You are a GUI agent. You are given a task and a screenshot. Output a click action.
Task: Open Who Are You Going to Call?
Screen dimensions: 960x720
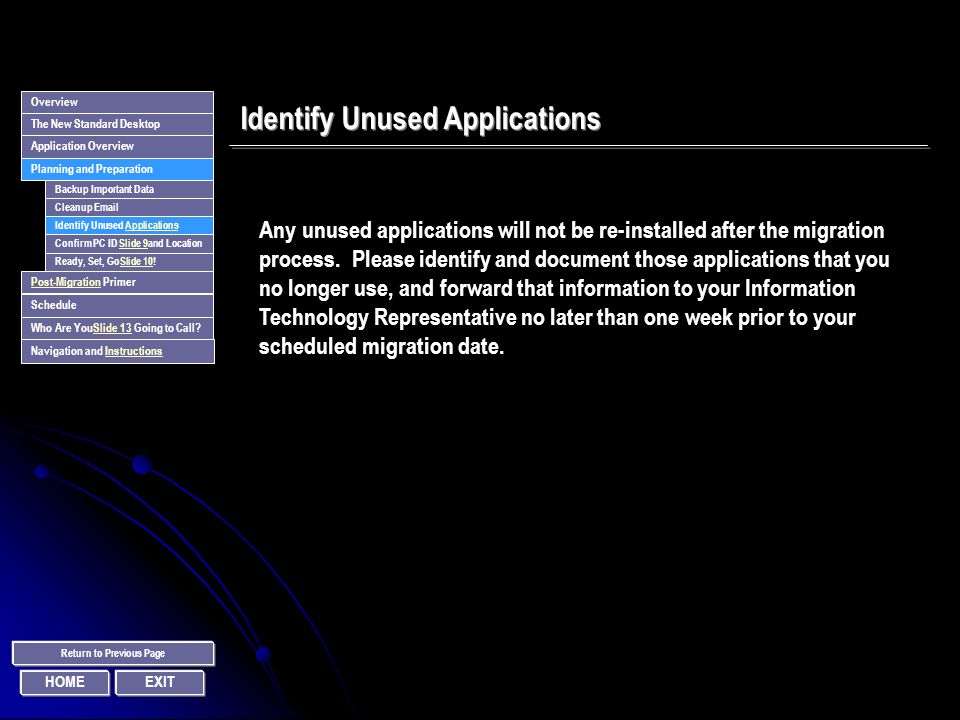click(x=118, y=328)
